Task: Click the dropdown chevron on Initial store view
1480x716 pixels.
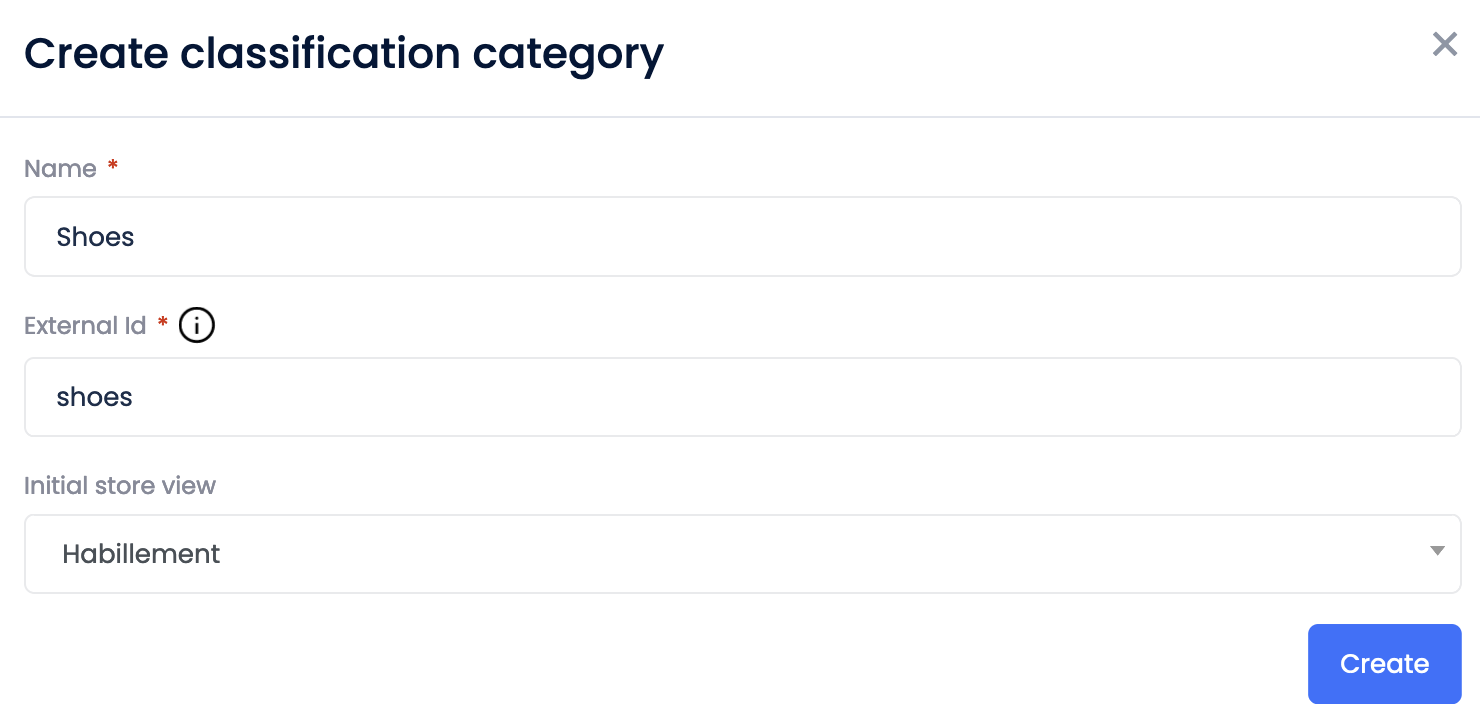Action: 1437,550
